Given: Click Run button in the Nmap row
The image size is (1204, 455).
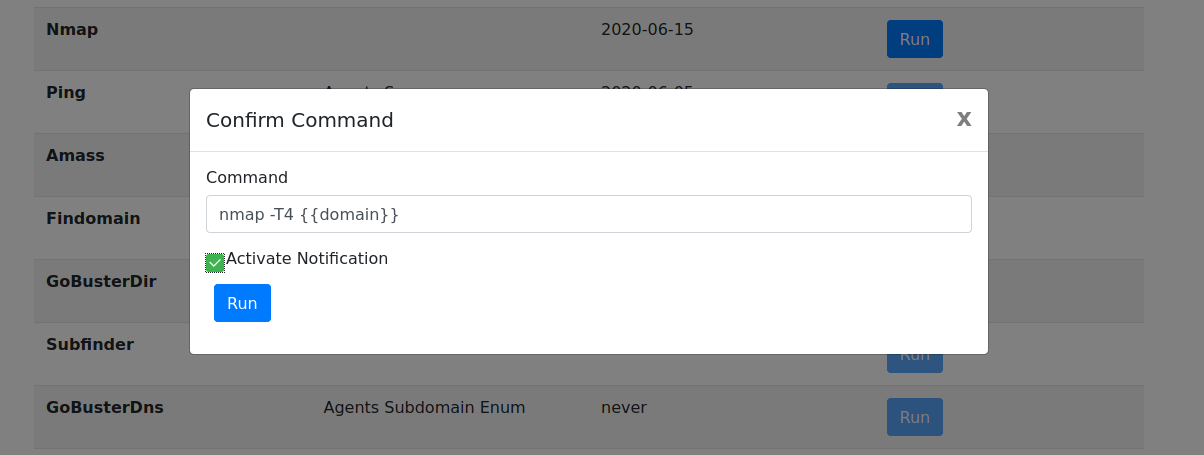Looking at the screenshot, I should pyautogui.click(x=914, y=39).
